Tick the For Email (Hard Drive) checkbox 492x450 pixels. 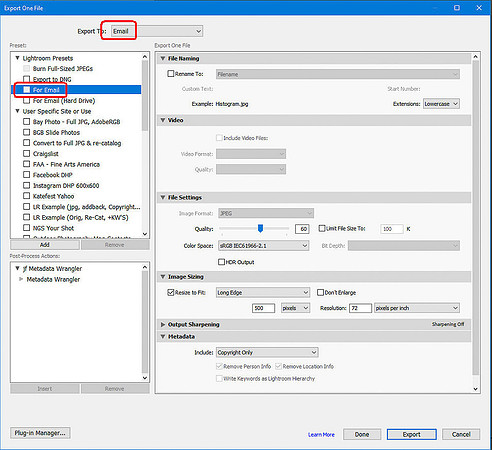click(x=27, y=100)
